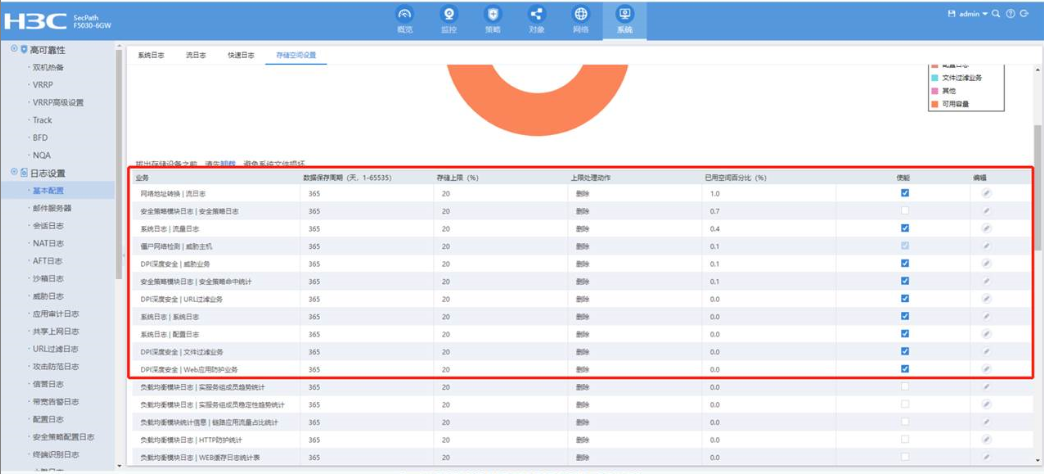The height and width of the screenshot is (474, 1044).
Task: Open NAT日志 in the sidebar
Action: pos(48,243)
